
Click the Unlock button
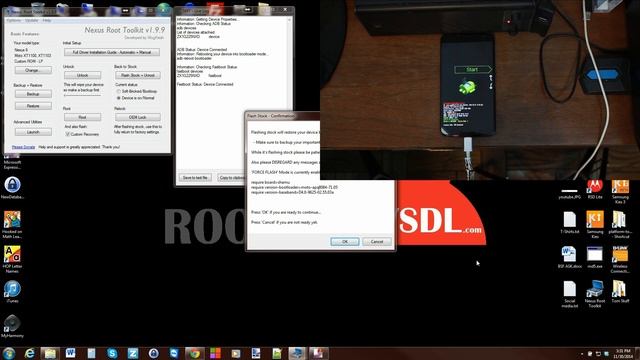point(82,75)
